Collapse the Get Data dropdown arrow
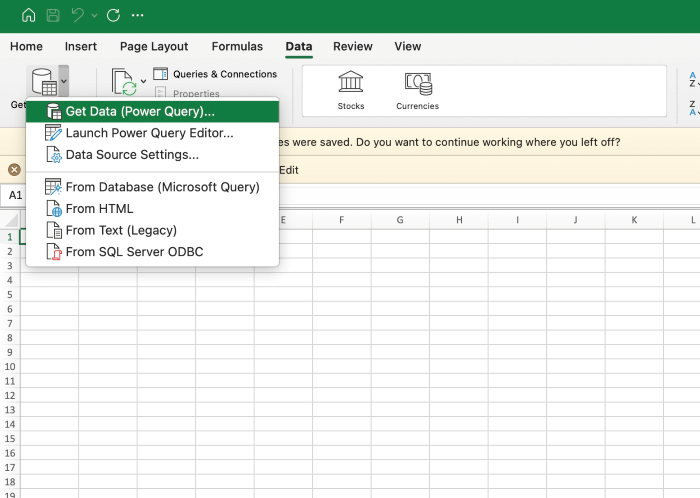The image size is (700, 498). [64, 81]
